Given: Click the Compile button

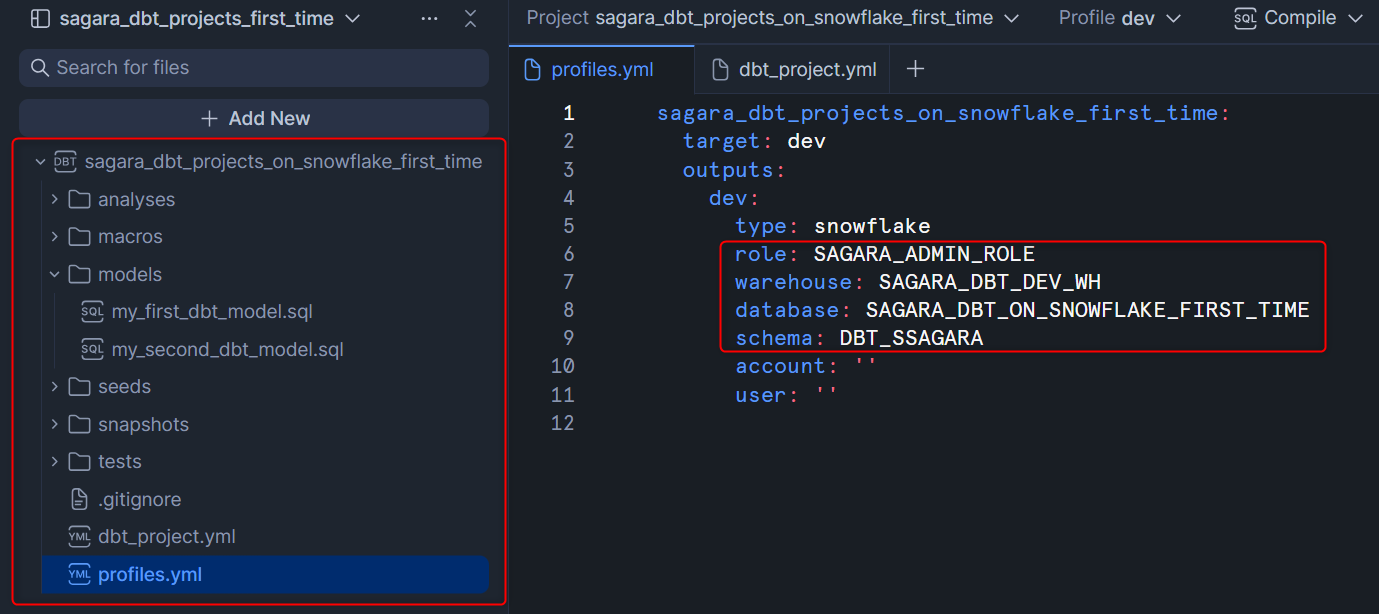Looking at the screenshot, I should pos(1300,18).
